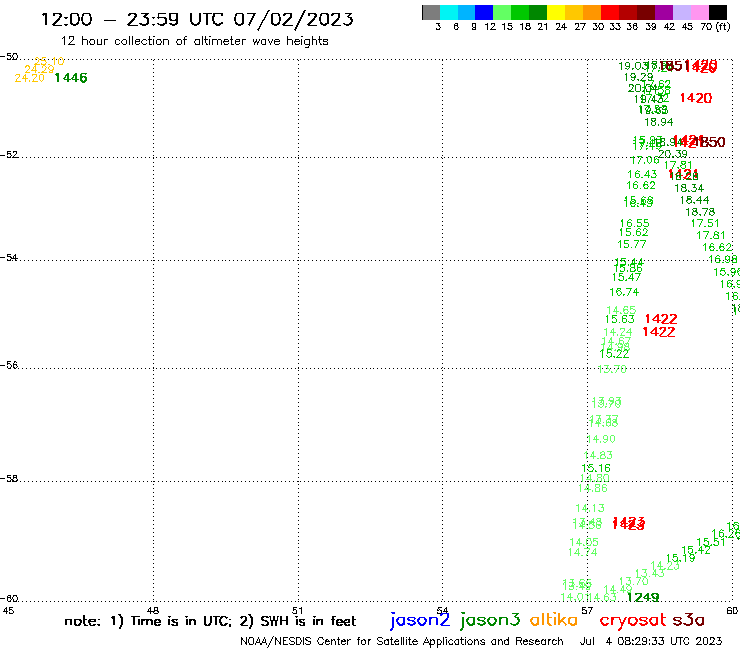
Task: Click the purple 42 ft legend swatch
Action: pyautogui.click(x=664, y=12)
